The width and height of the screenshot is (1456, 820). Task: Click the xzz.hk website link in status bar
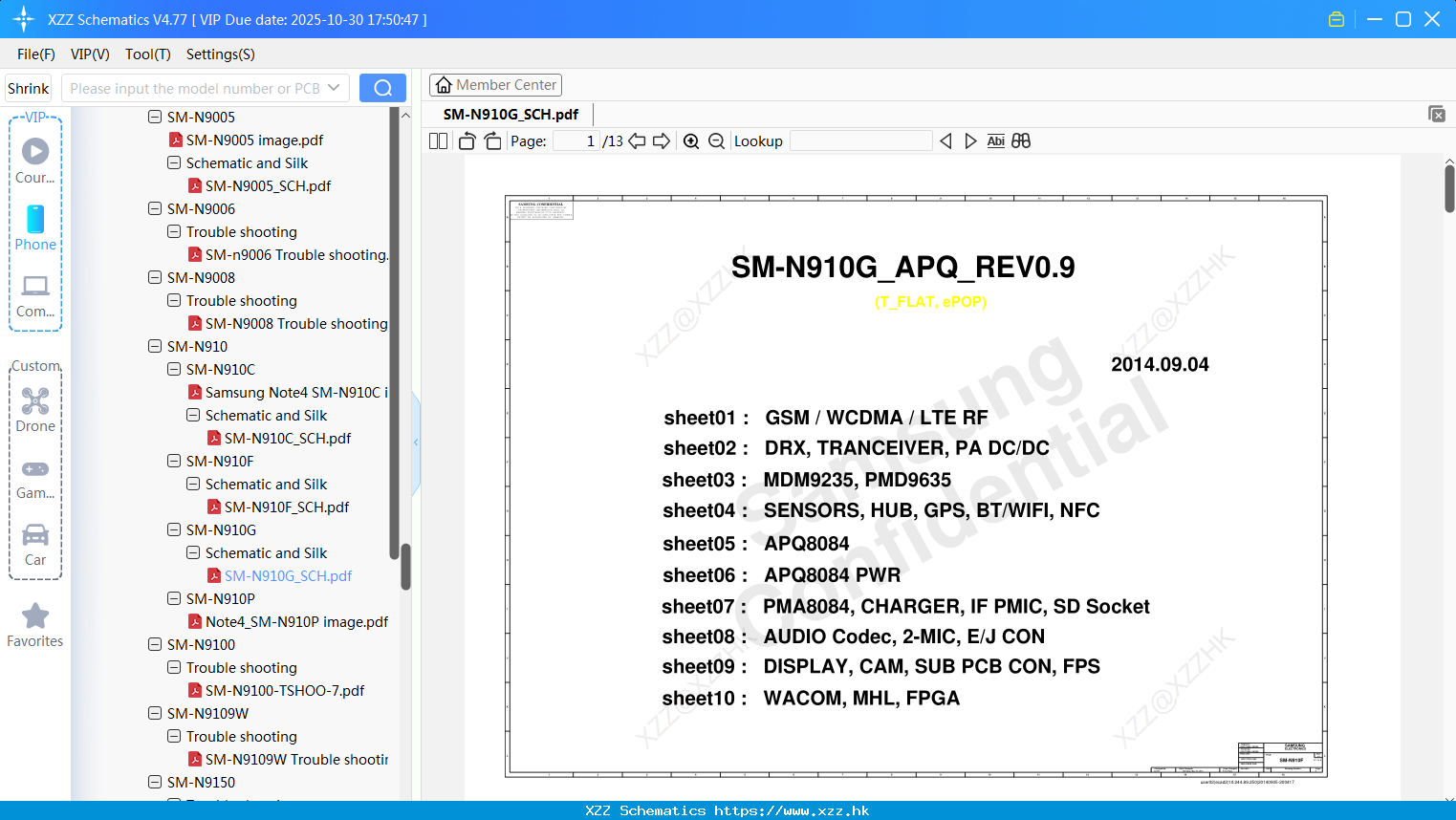click(x=792, y=810)
